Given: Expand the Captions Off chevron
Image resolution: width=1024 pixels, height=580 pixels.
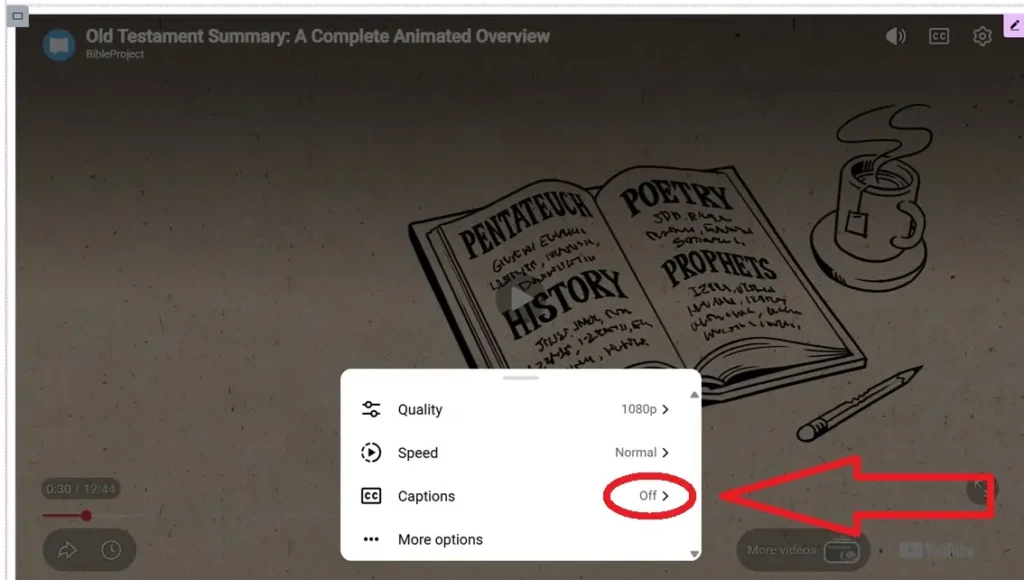Looking at the screenshot, I should 665,496.
